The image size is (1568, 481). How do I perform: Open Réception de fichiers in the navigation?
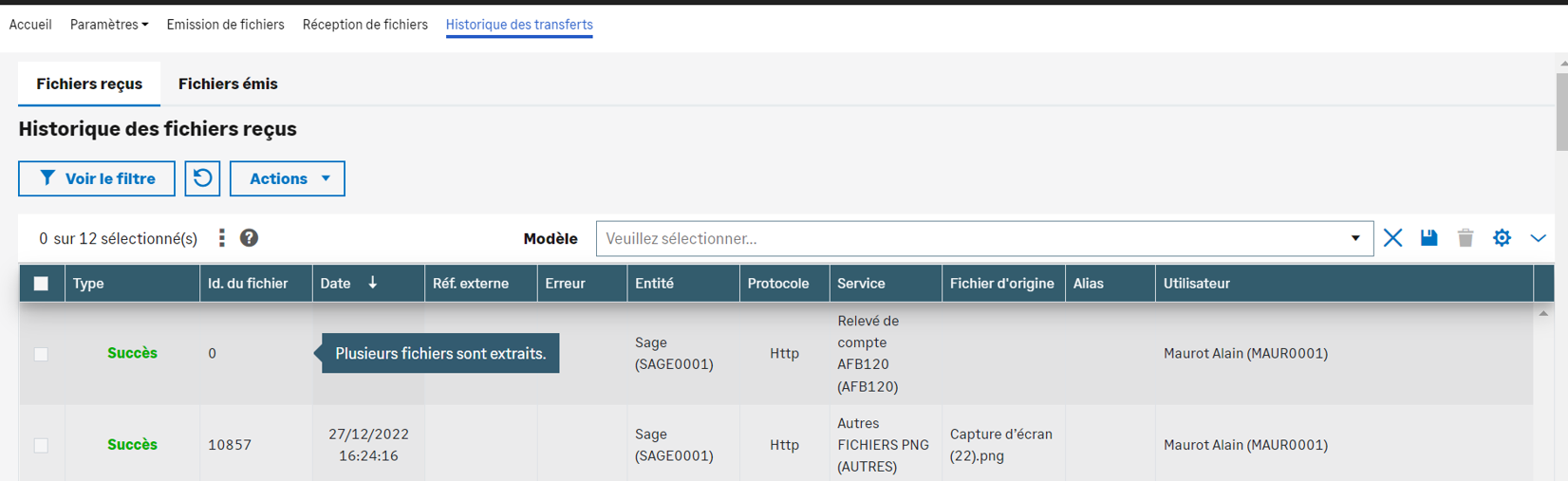[364, 25]
